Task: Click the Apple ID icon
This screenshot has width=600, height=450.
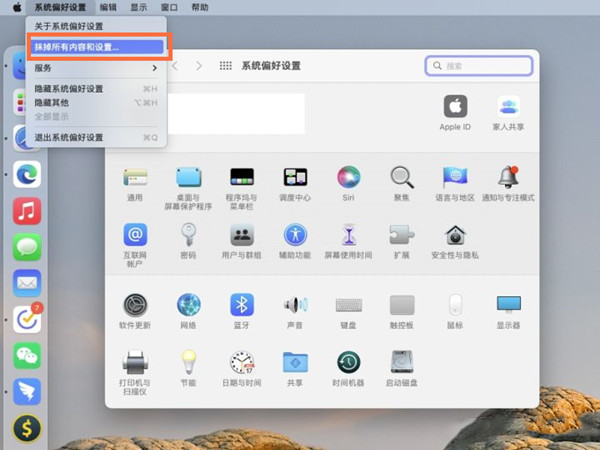Action: [455, 109]
